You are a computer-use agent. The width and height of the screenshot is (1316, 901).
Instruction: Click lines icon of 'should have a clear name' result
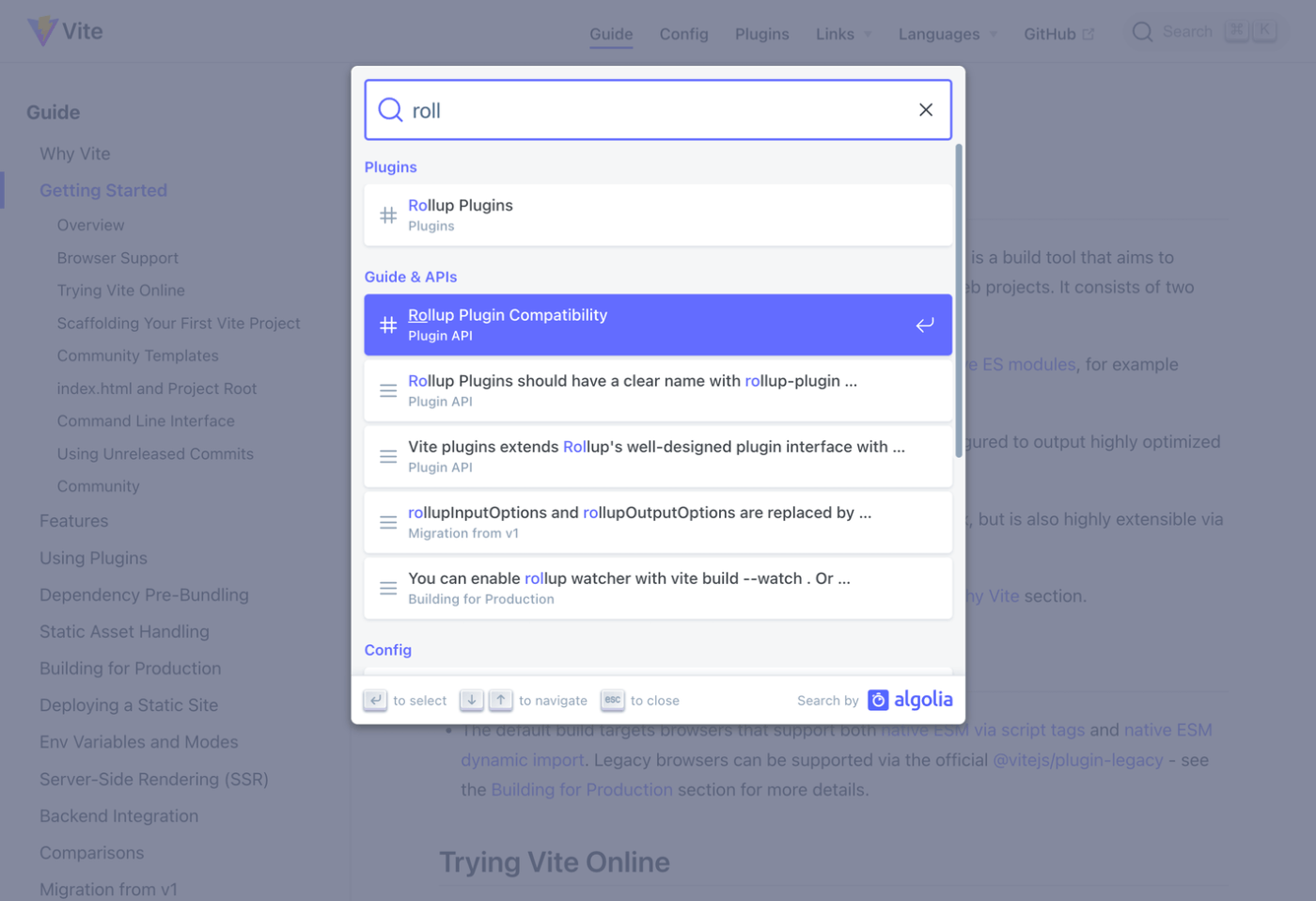pyautogui.click(x=388, y=390)
